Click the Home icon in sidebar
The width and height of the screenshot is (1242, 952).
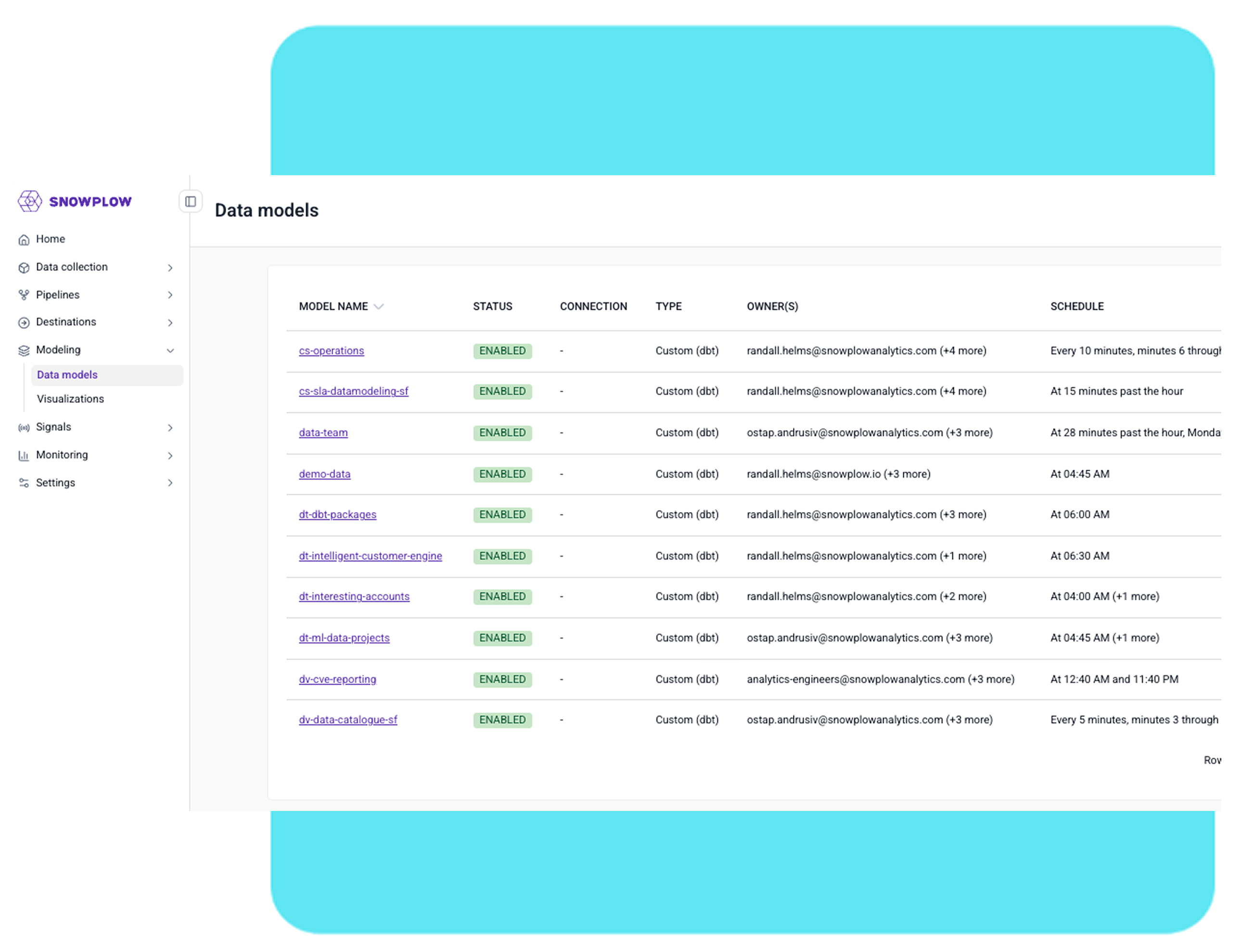pos(24,240)
